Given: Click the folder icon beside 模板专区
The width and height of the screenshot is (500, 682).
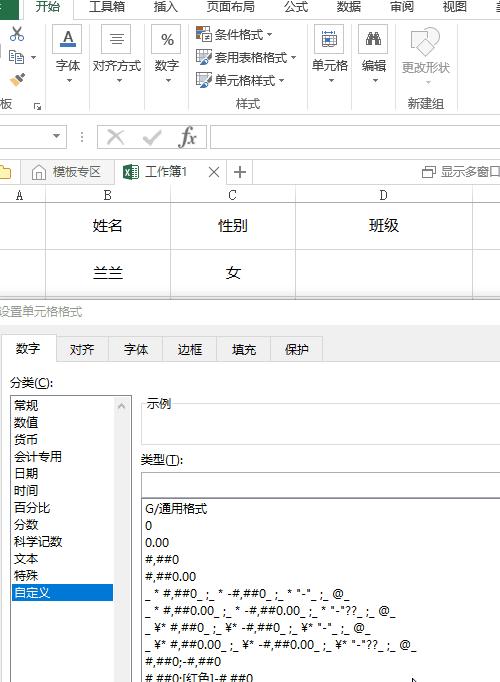Looking at the screenshot, I should point(5,172).
